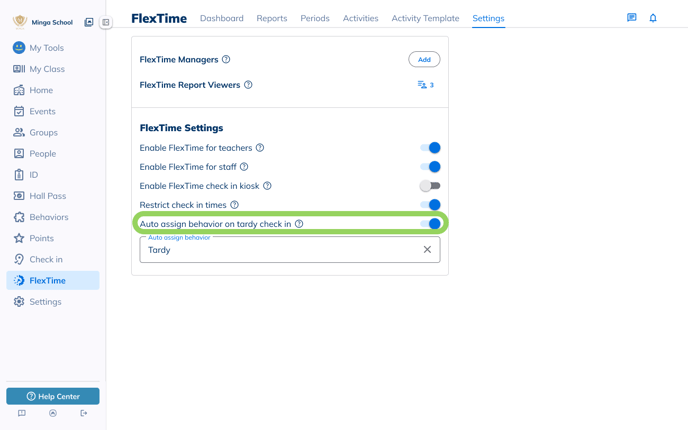Click the Auto assign behavior field
The width and height of the screenshot is (688, 430).
290,250
